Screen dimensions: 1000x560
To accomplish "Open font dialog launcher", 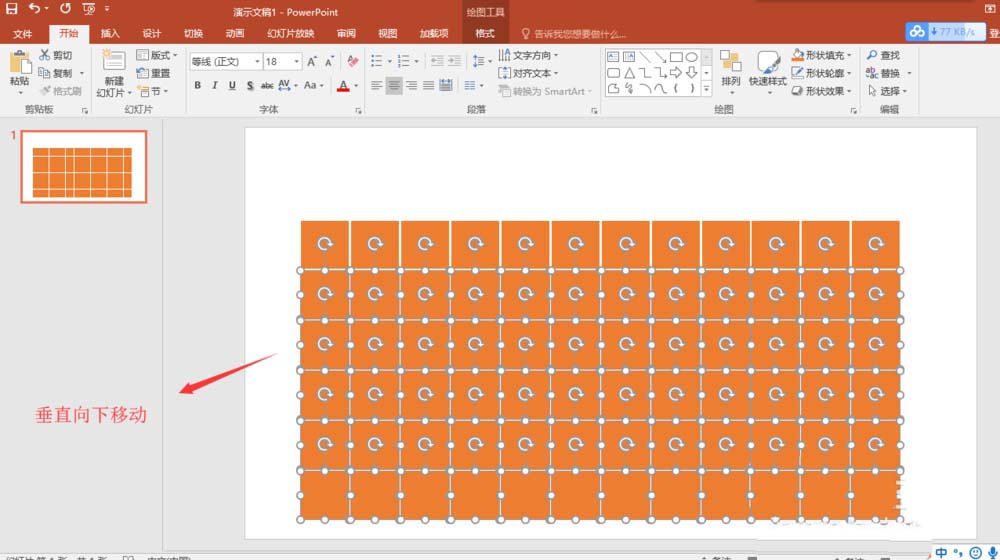I will click(x=358, y=111).
